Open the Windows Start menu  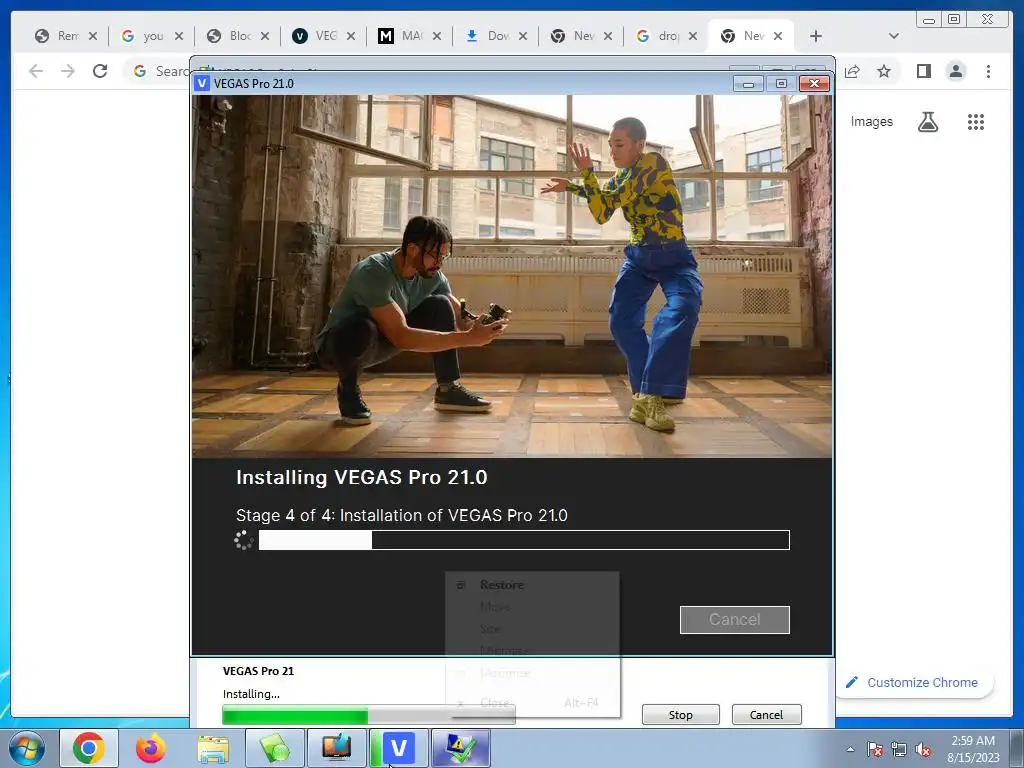coord(27,748)
